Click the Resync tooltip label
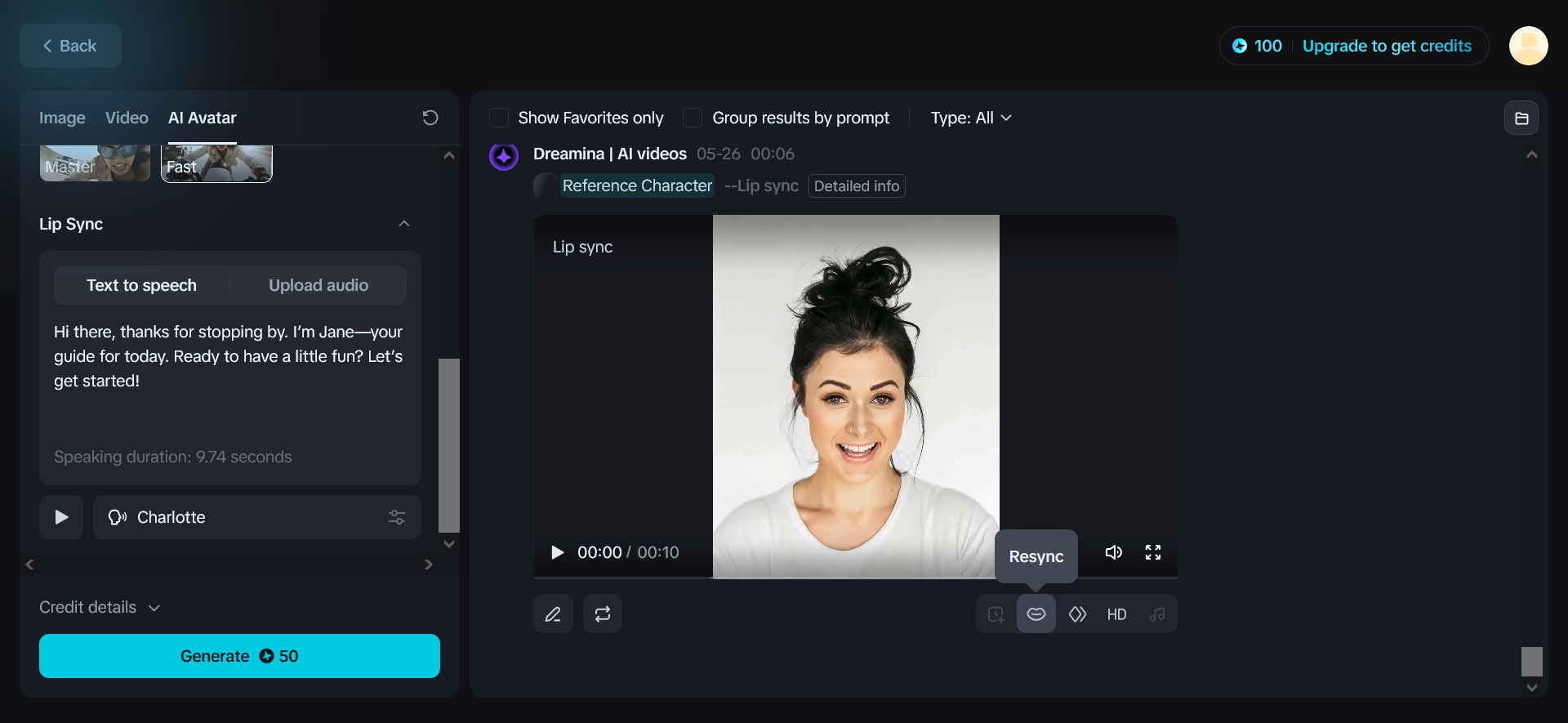 pos(1036,556)
